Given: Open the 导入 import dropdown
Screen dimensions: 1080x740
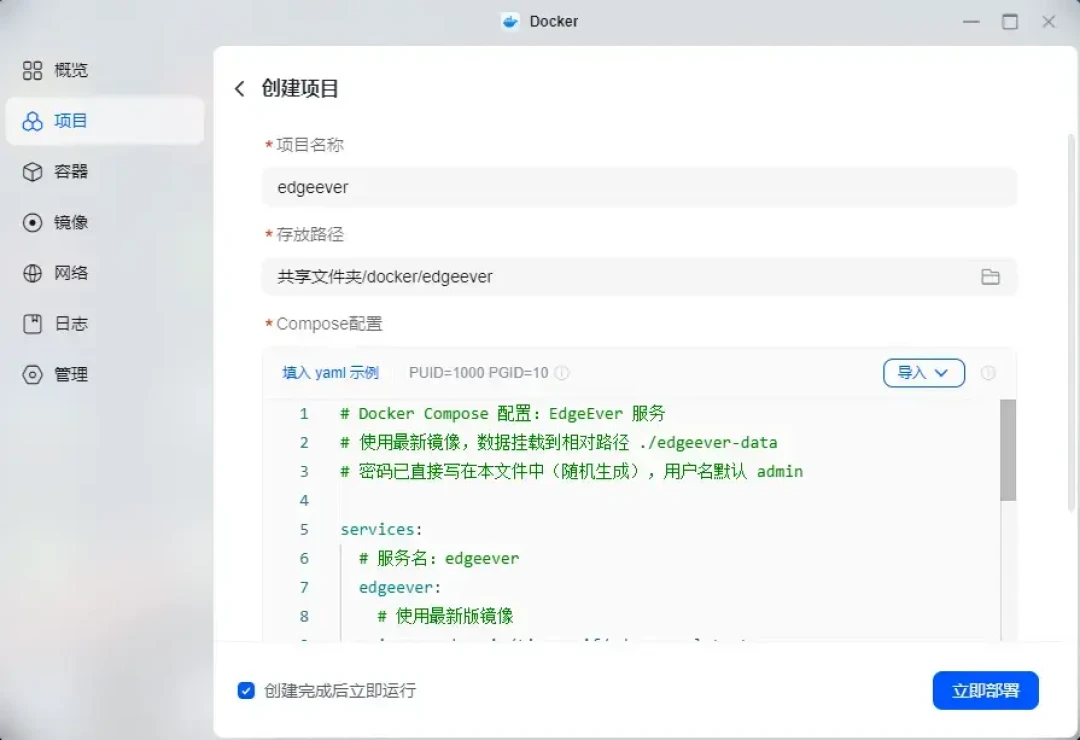Looking at the screenshot, I should (924, 373).
